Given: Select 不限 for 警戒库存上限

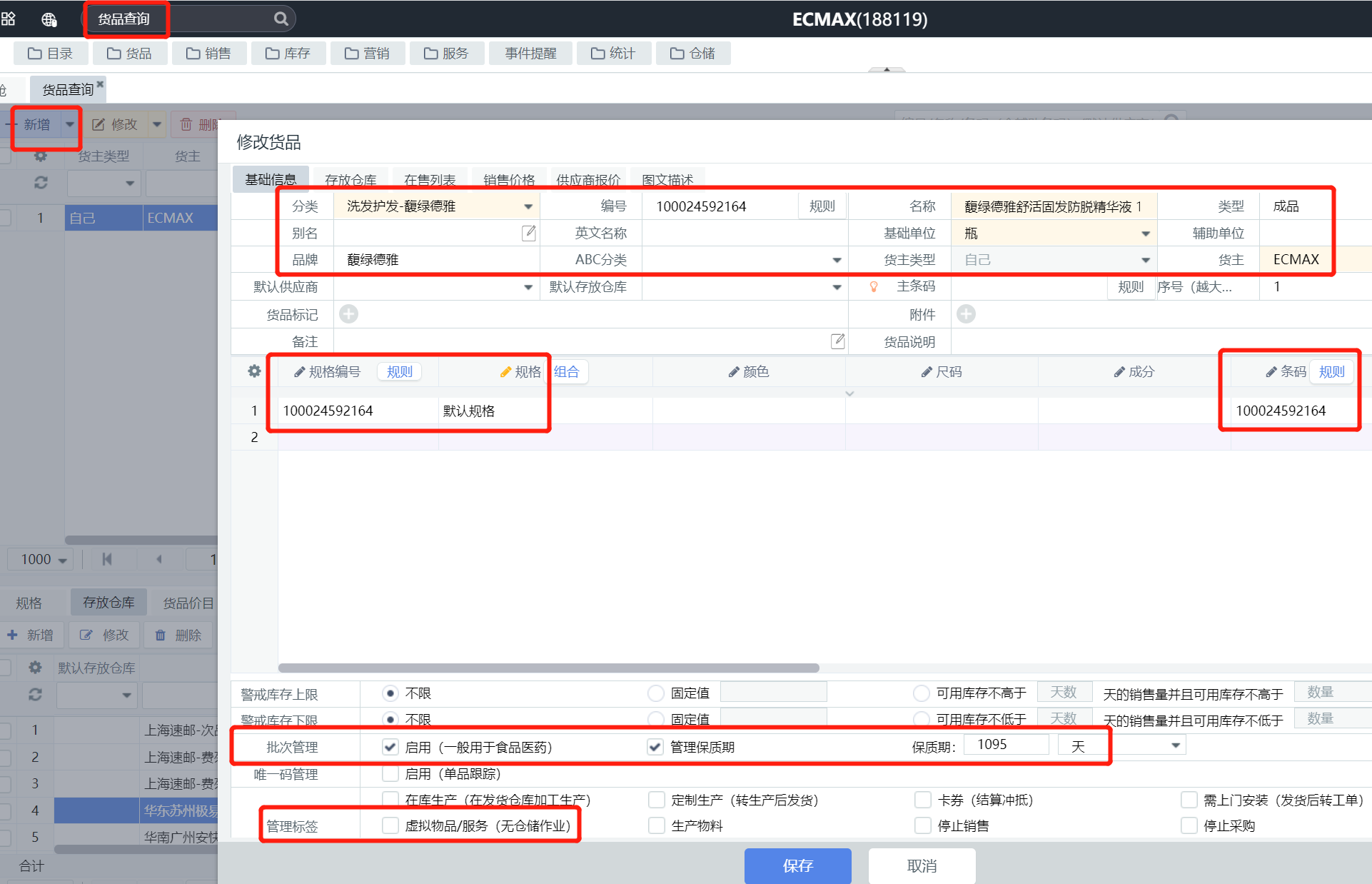Looking at the screenshot, I should coord(390,693).
